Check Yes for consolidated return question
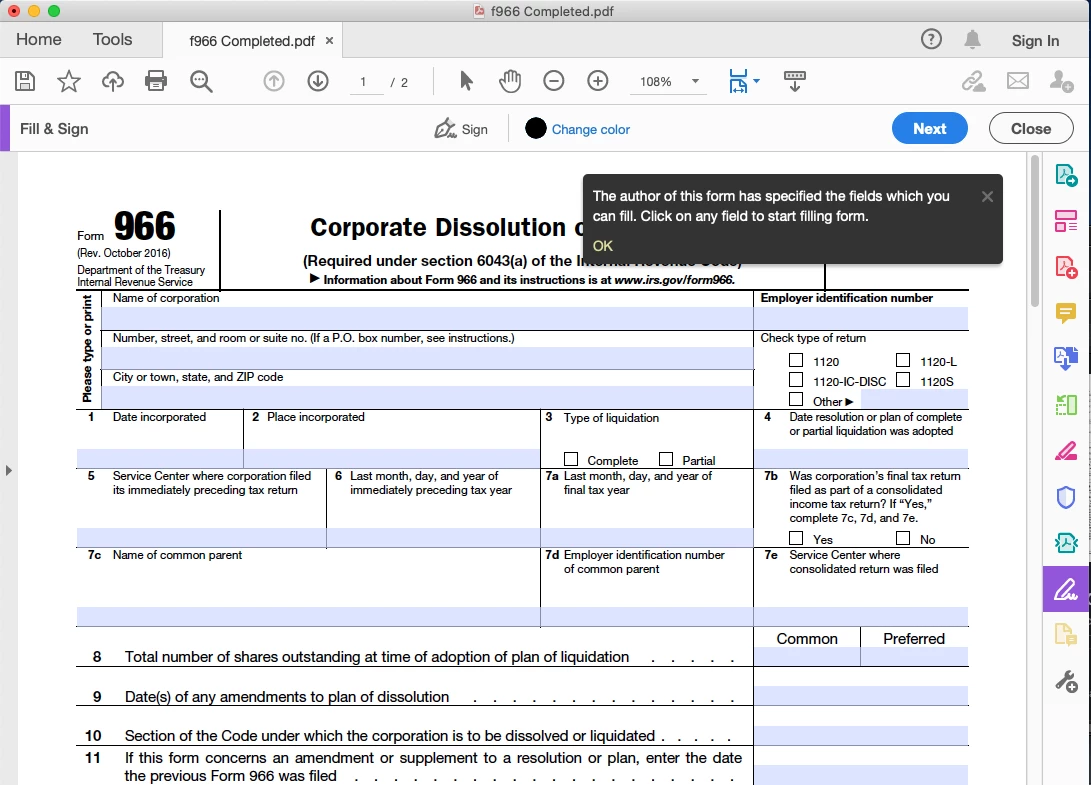 (796, 538)
